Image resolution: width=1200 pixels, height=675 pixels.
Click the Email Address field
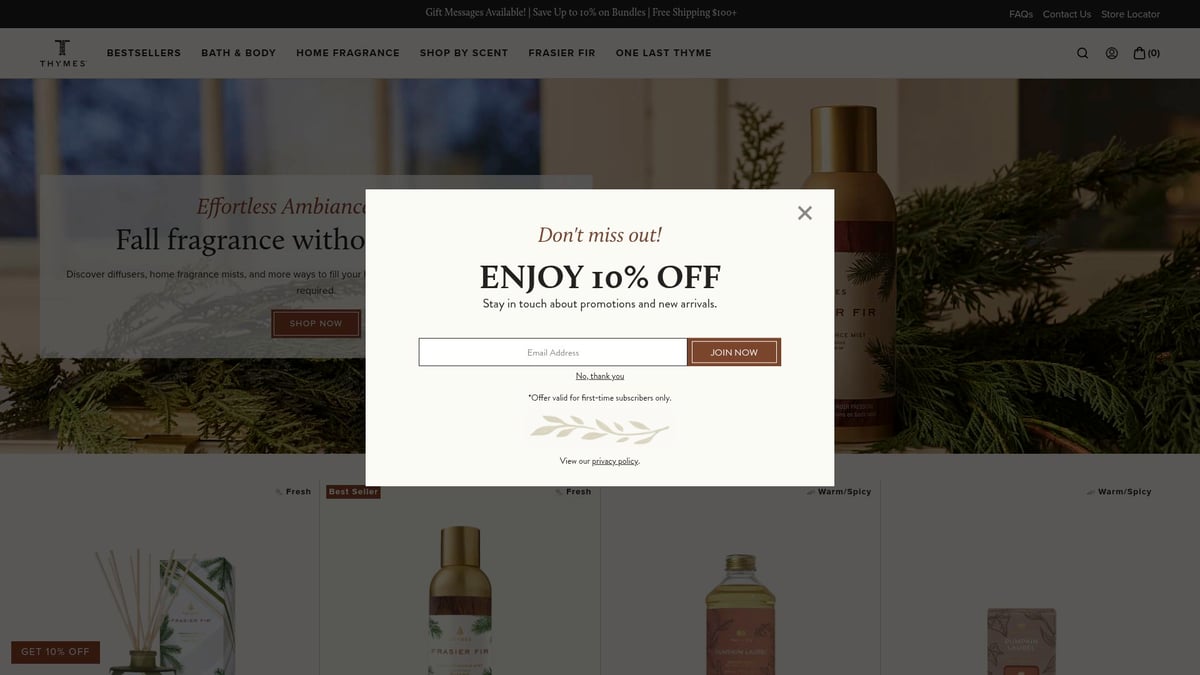pos(553,352)
